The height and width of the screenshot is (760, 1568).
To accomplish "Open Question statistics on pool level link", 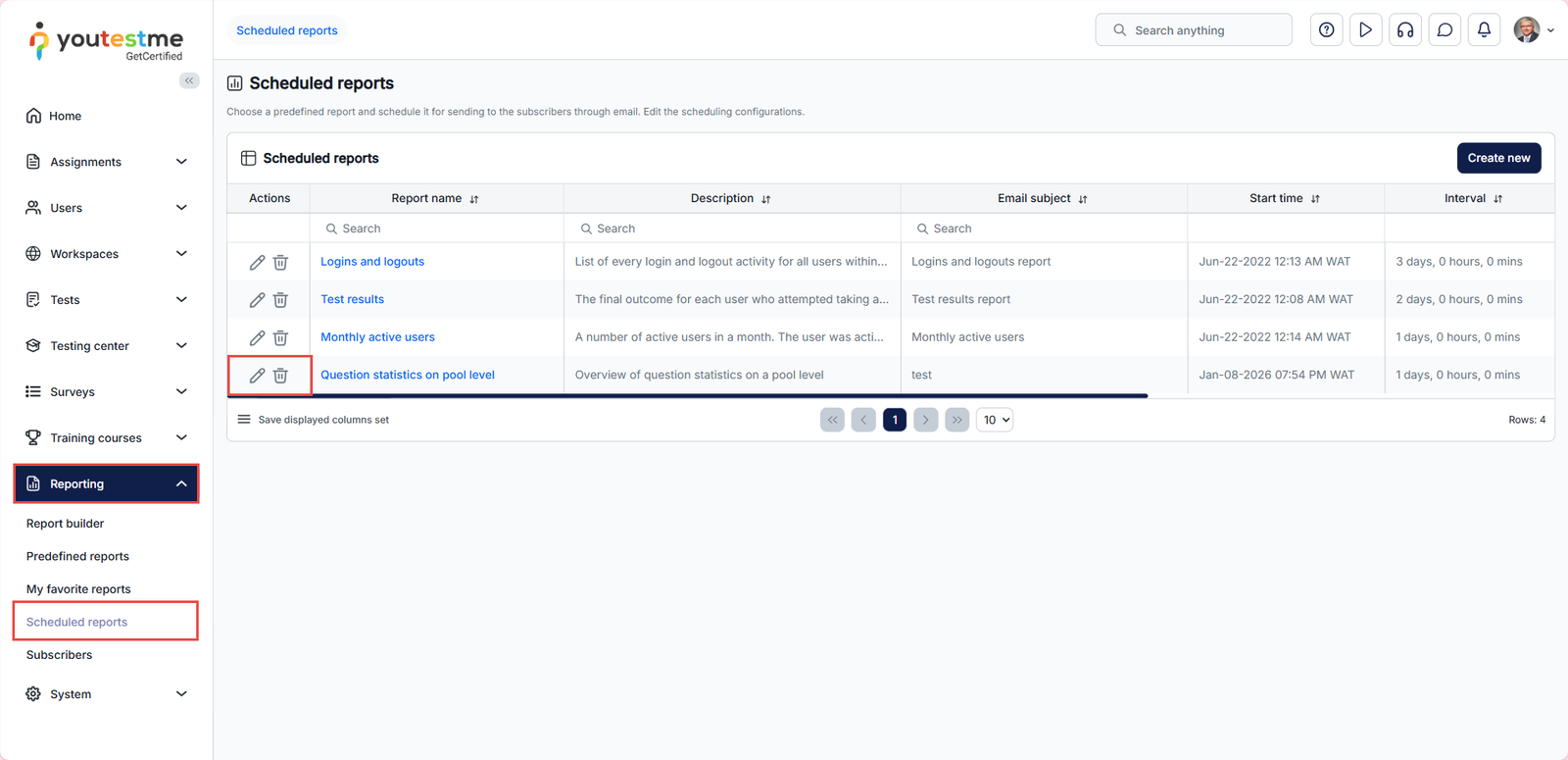I will tap(407, 375).
